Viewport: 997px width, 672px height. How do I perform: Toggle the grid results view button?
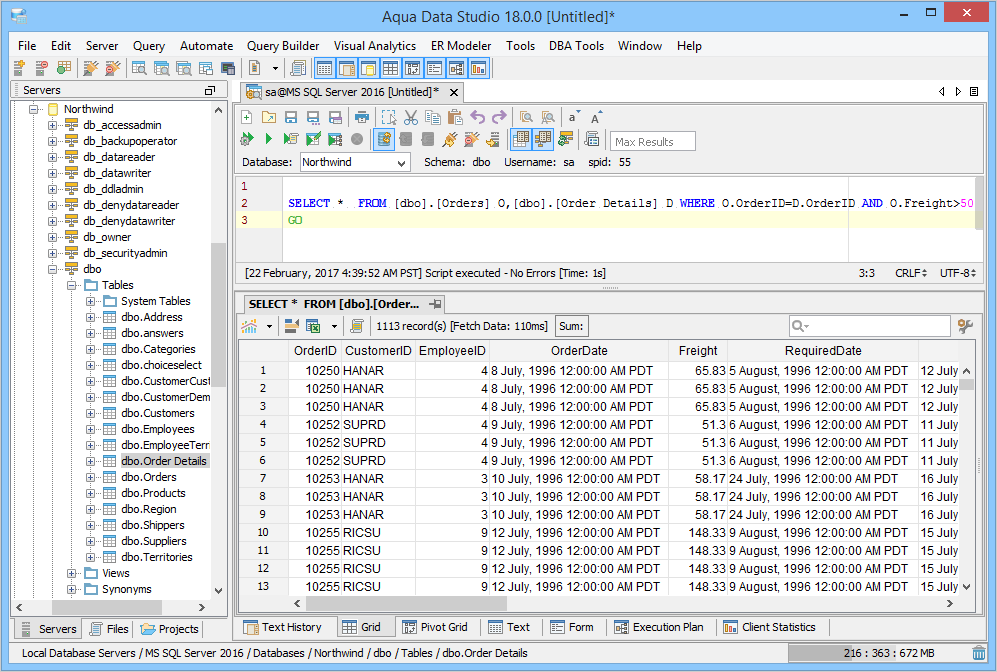point(521,139)
